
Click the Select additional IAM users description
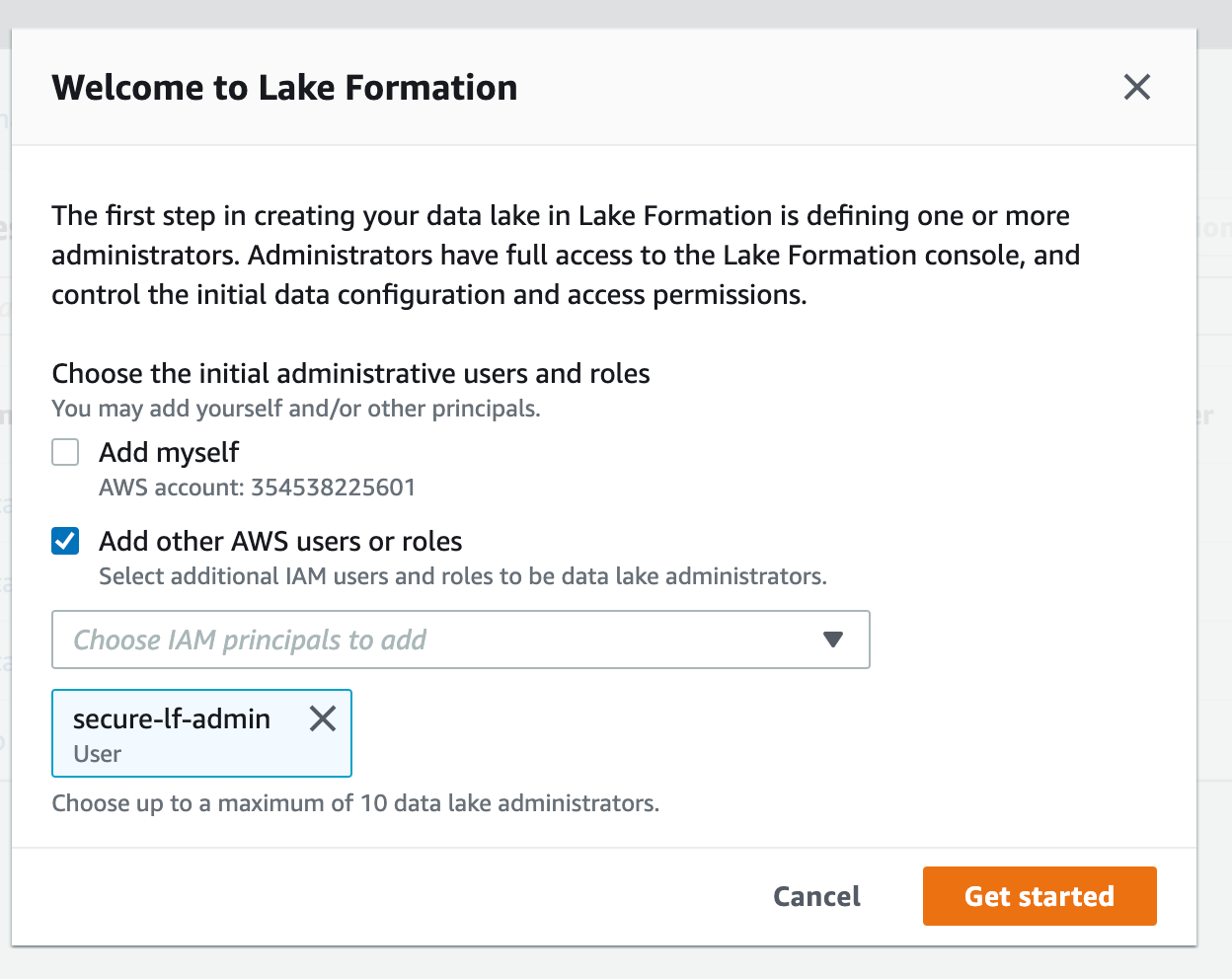click(x=462, y=576)
